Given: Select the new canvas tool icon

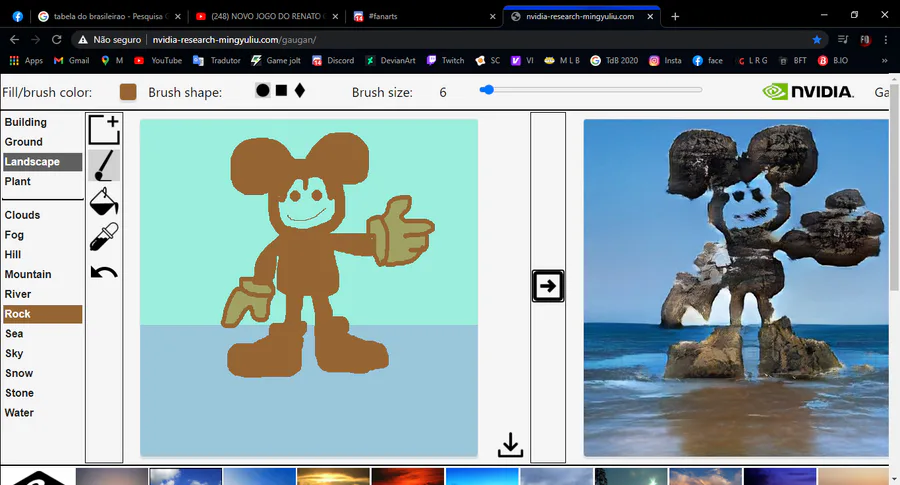Looking at the screenshot, I should pyautogui.click(x=104, y=130).
